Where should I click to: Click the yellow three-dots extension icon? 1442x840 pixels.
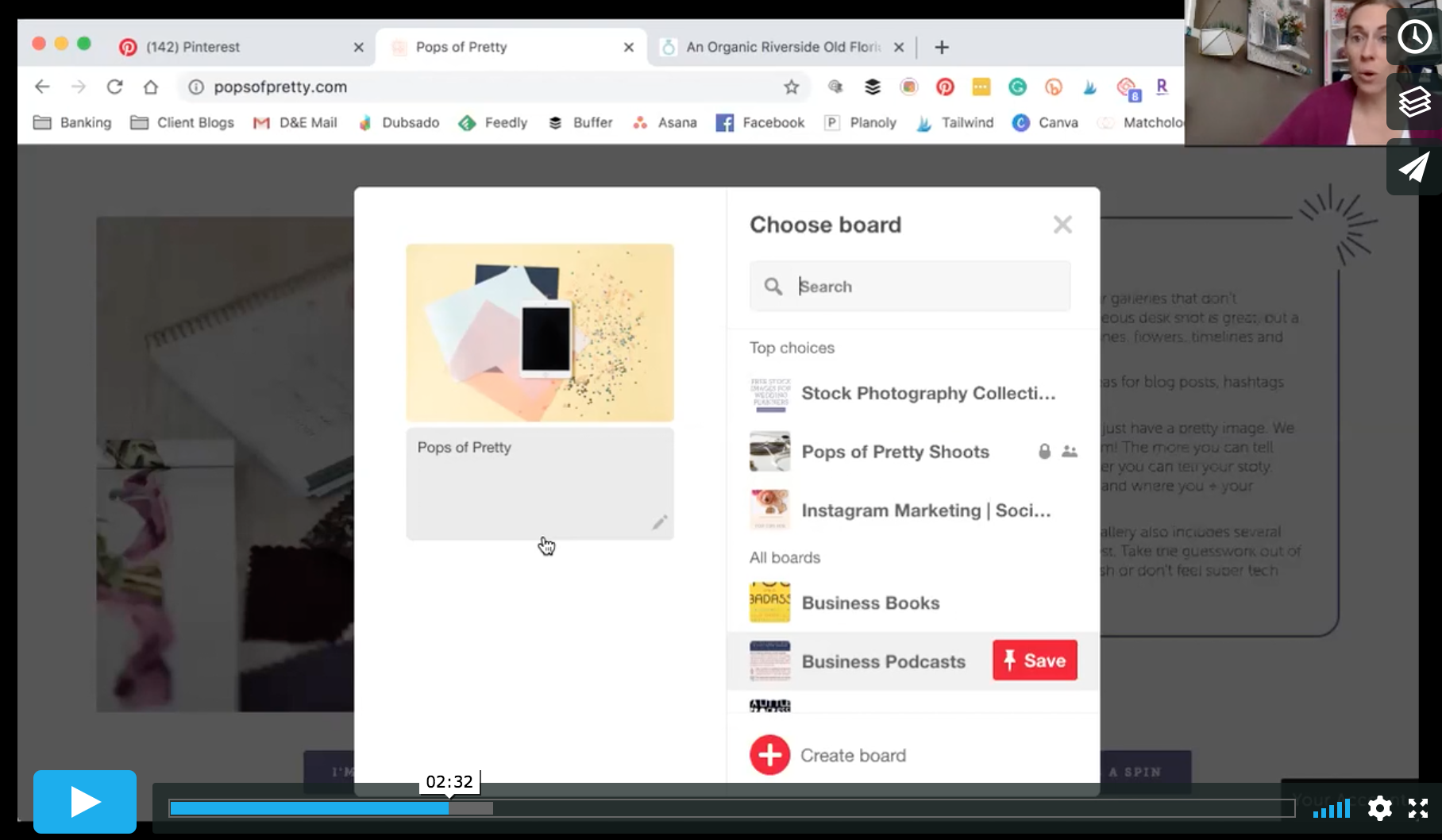(981, 87)
